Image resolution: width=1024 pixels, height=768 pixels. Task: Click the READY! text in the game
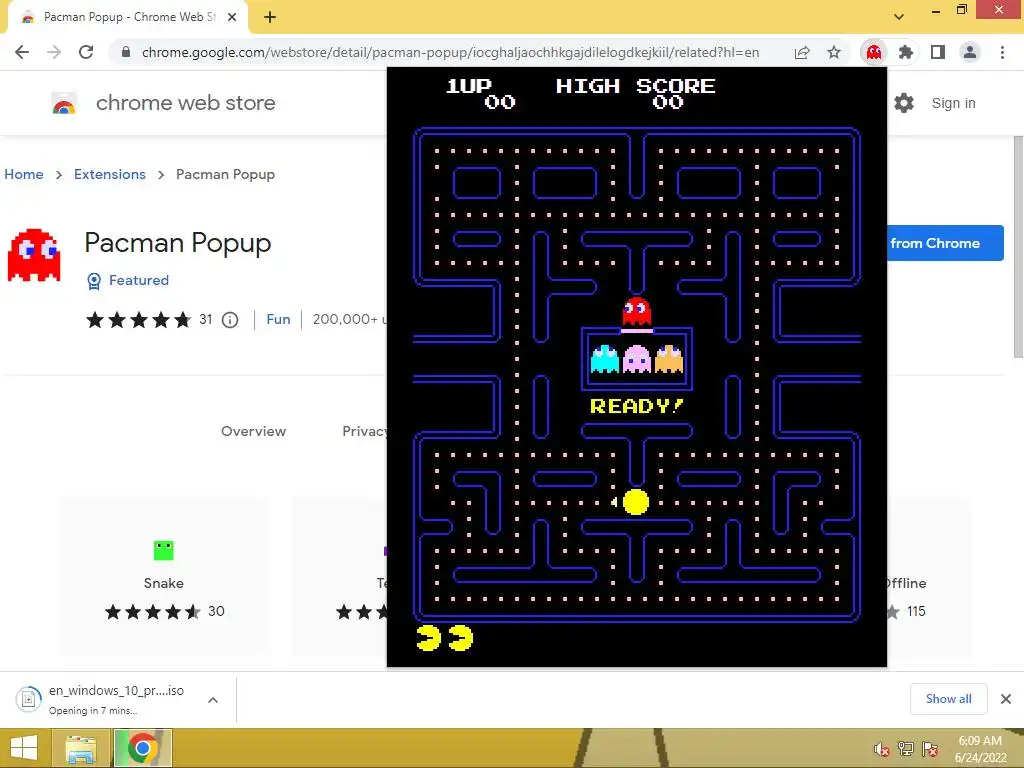pos(637,406)
